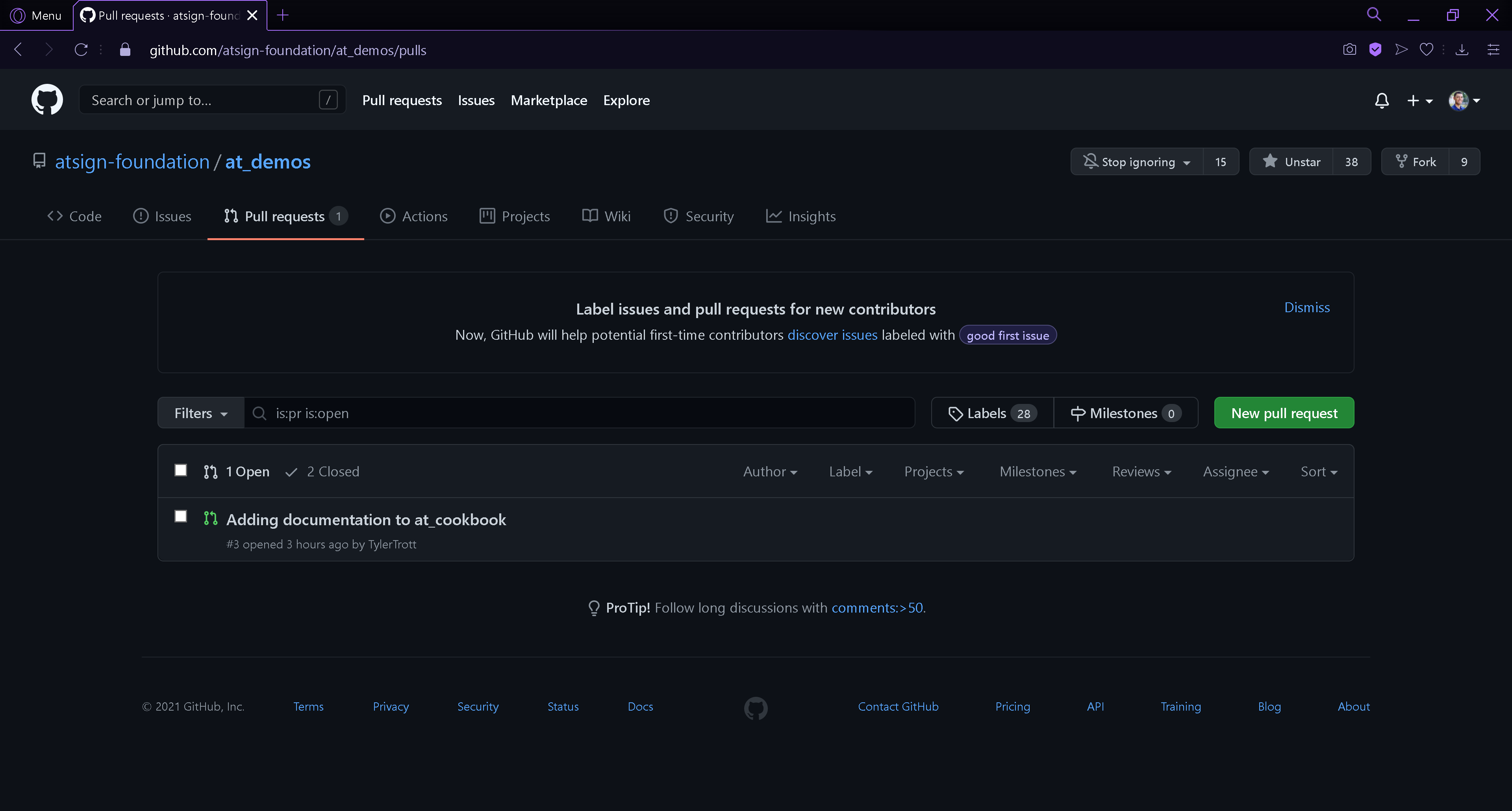The width and height of the screenshot is (1512, 811).
Task: Click the purple shield privacy icon
Action: pyautogui.click(x=1375, y=50)
